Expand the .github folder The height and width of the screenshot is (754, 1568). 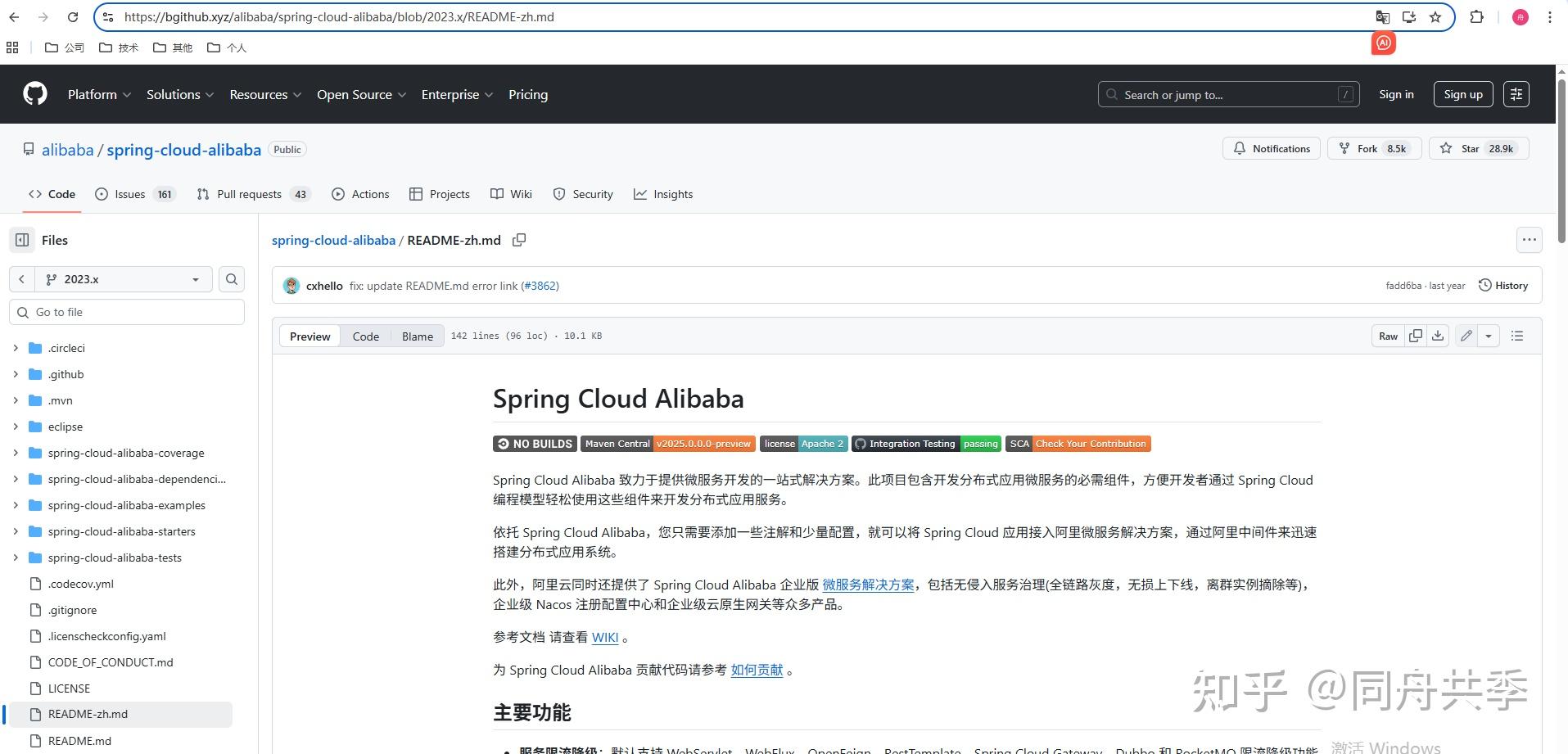(16, 374)
